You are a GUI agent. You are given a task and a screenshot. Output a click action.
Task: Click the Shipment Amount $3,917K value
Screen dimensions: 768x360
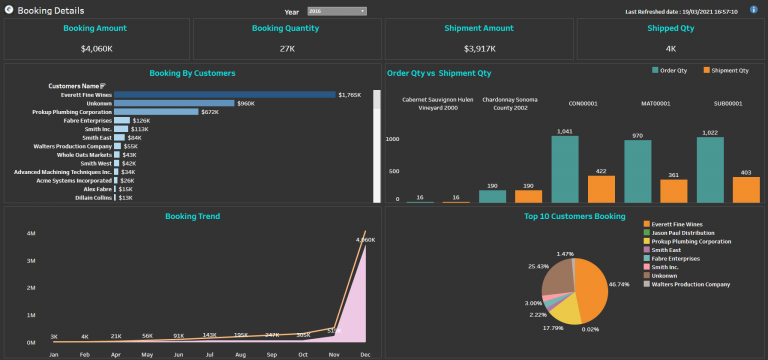[x=480, y=49]
